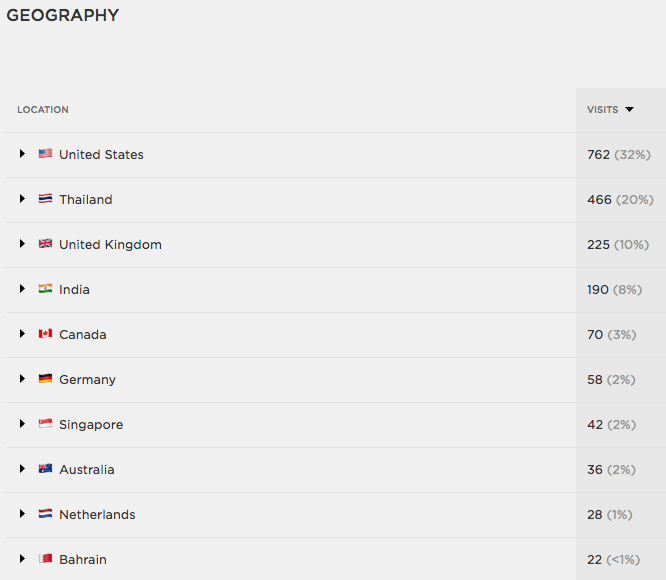
Task: Click the Canada flag icon
Action: [45, 333]
